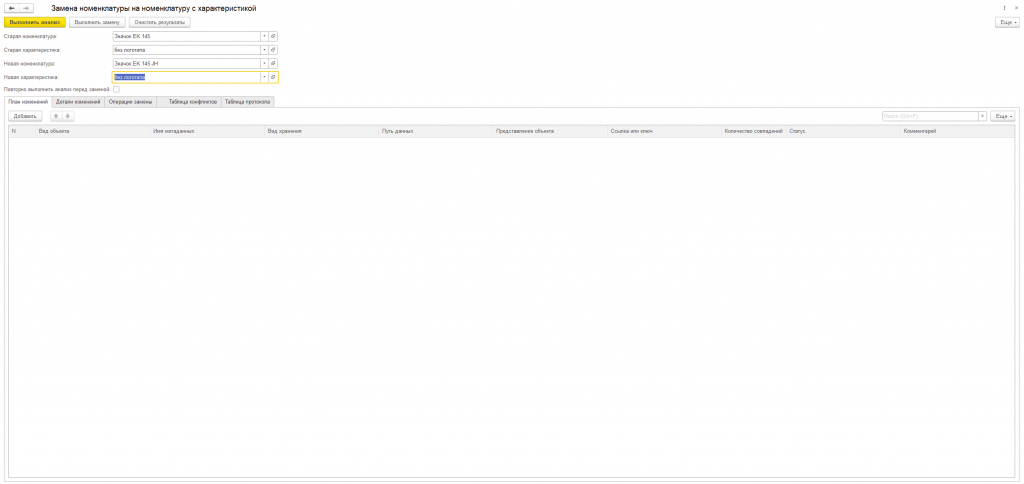This screenshot has height=484, width=1024.
Task: Click the Представление объекта column header
Action: [551, 131]
